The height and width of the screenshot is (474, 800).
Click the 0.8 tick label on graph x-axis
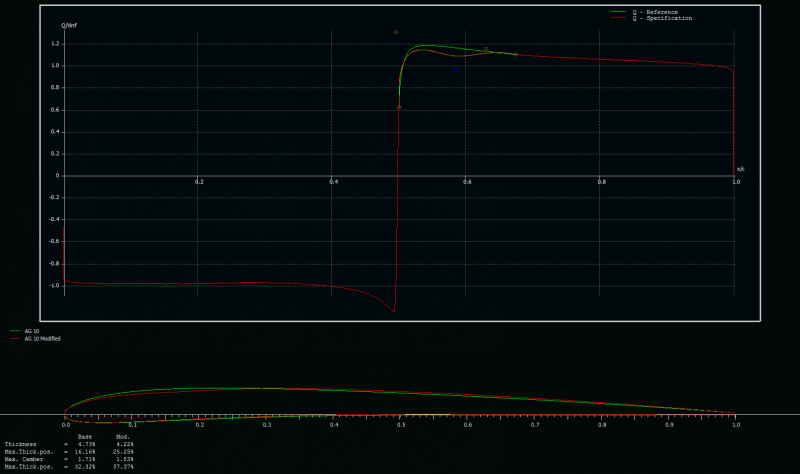[x=601, y=181]
